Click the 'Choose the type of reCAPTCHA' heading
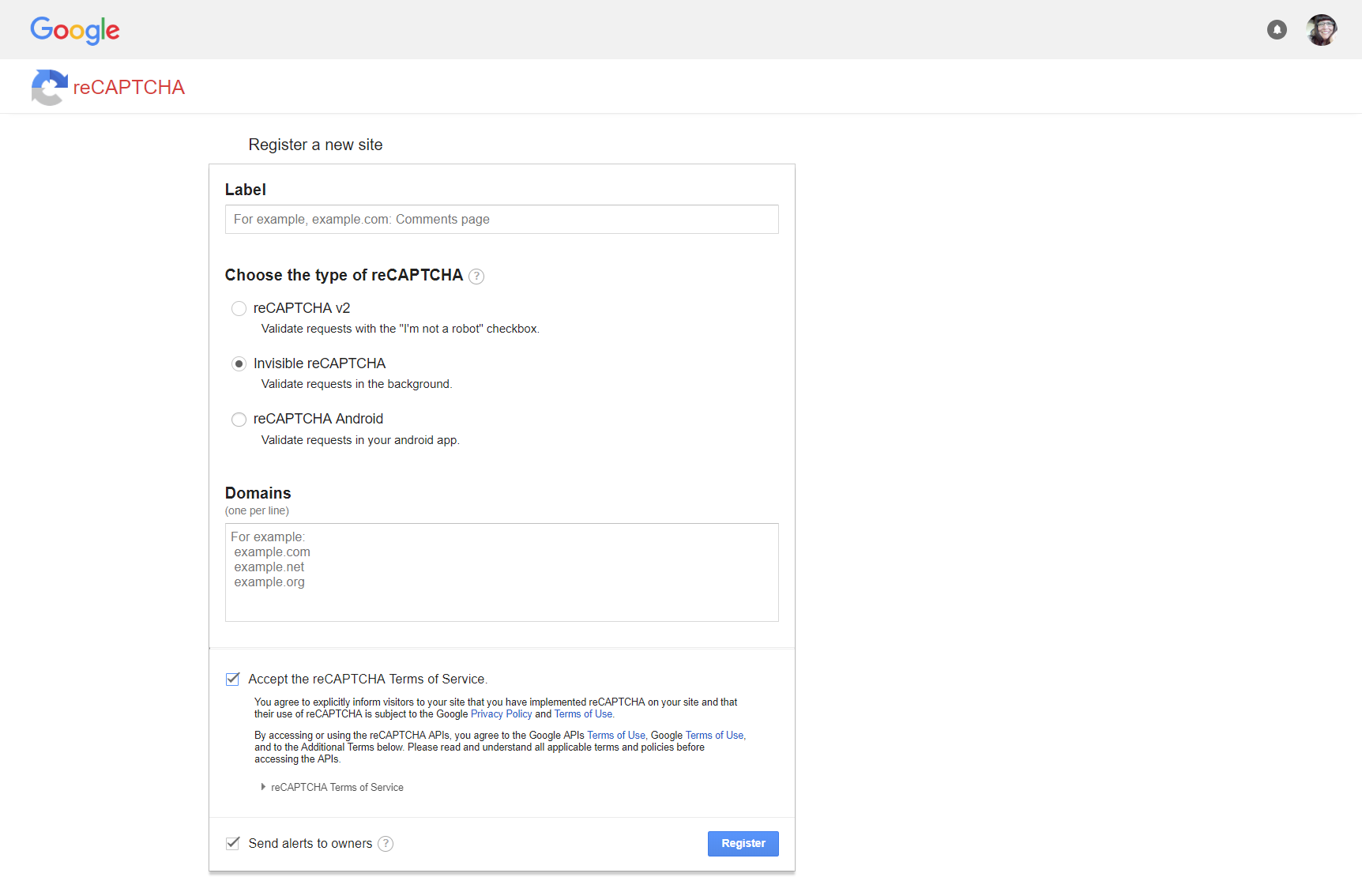1362x896 pixels. (x=344, y=275)
